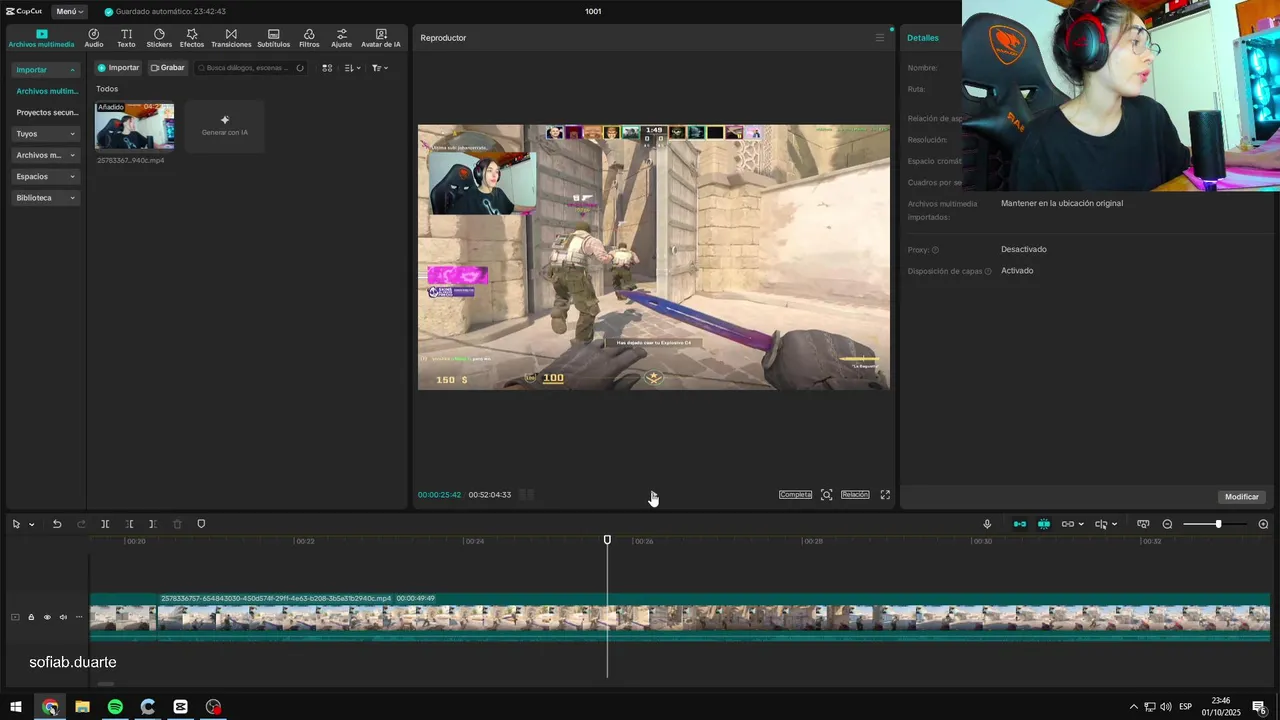Click the media search field
The width and height of the screenshot is (1280, 720).
pyautogui.click(x=251, y=68)
